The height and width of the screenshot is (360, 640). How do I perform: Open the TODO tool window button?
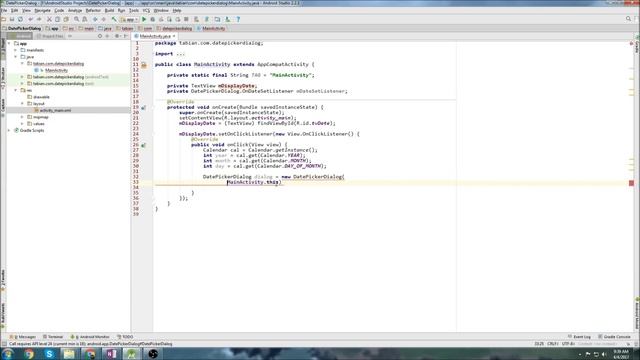coord(125,337)
